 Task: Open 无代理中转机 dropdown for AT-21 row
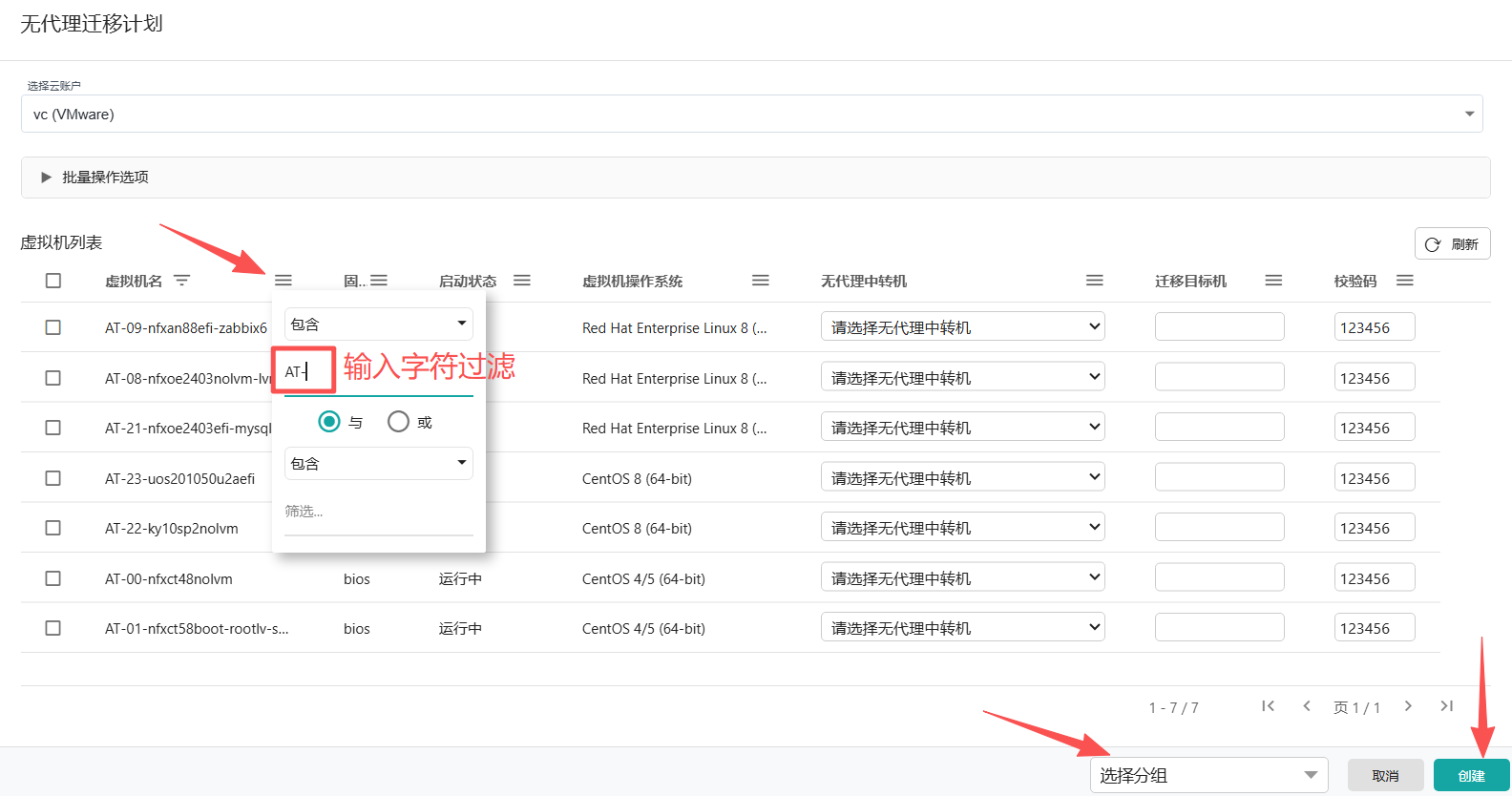pos(963,427)
